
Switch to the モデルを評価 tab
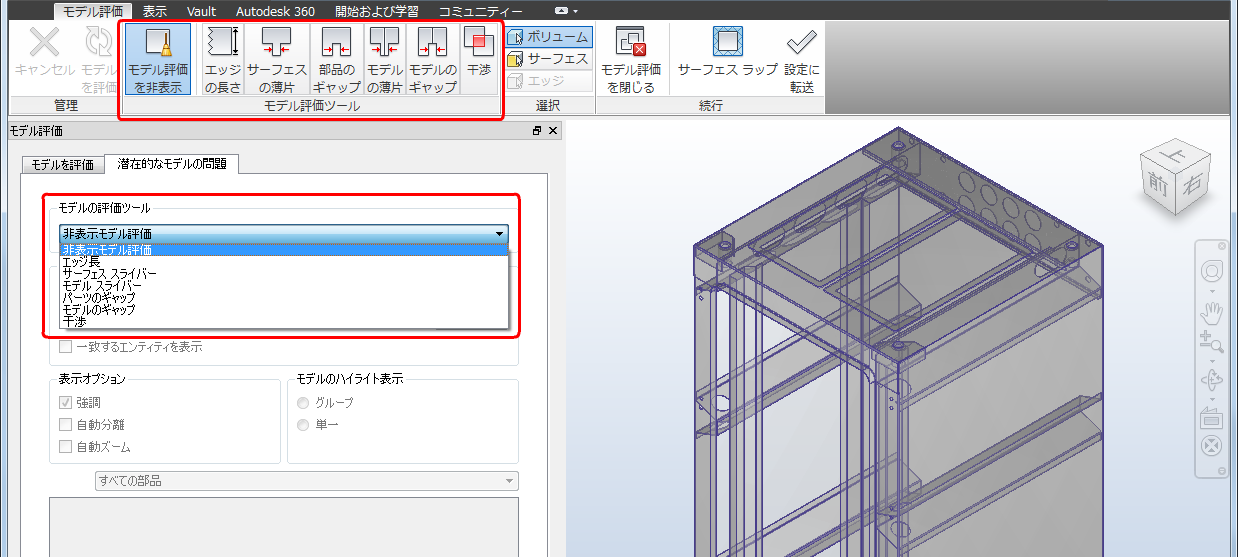63,165
